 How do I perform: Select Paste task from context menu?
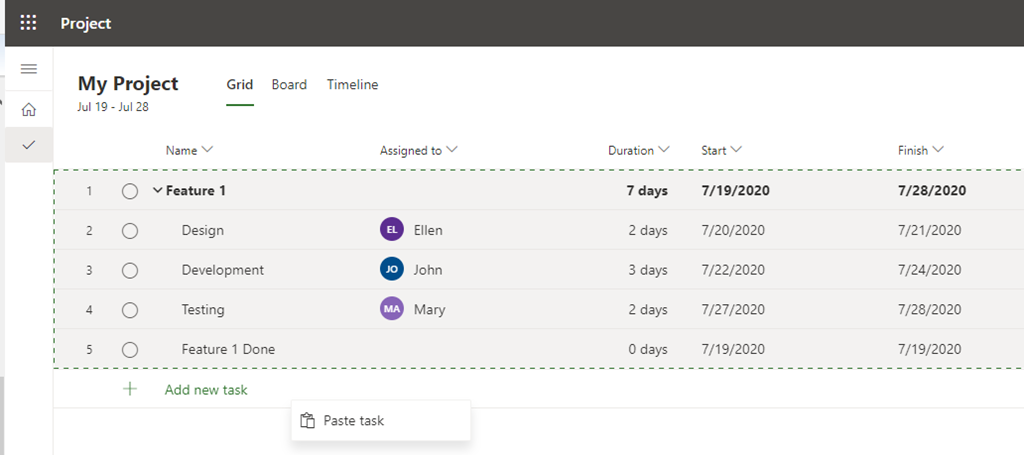[x=353, y=421]
